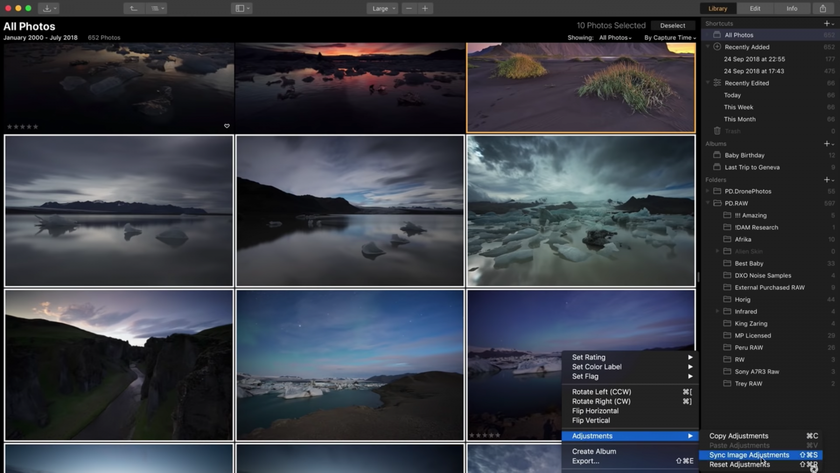Viewport: 840px width, 473px height.
Task: Choose Create Album from context menu
Action: [x=631, y=452]
